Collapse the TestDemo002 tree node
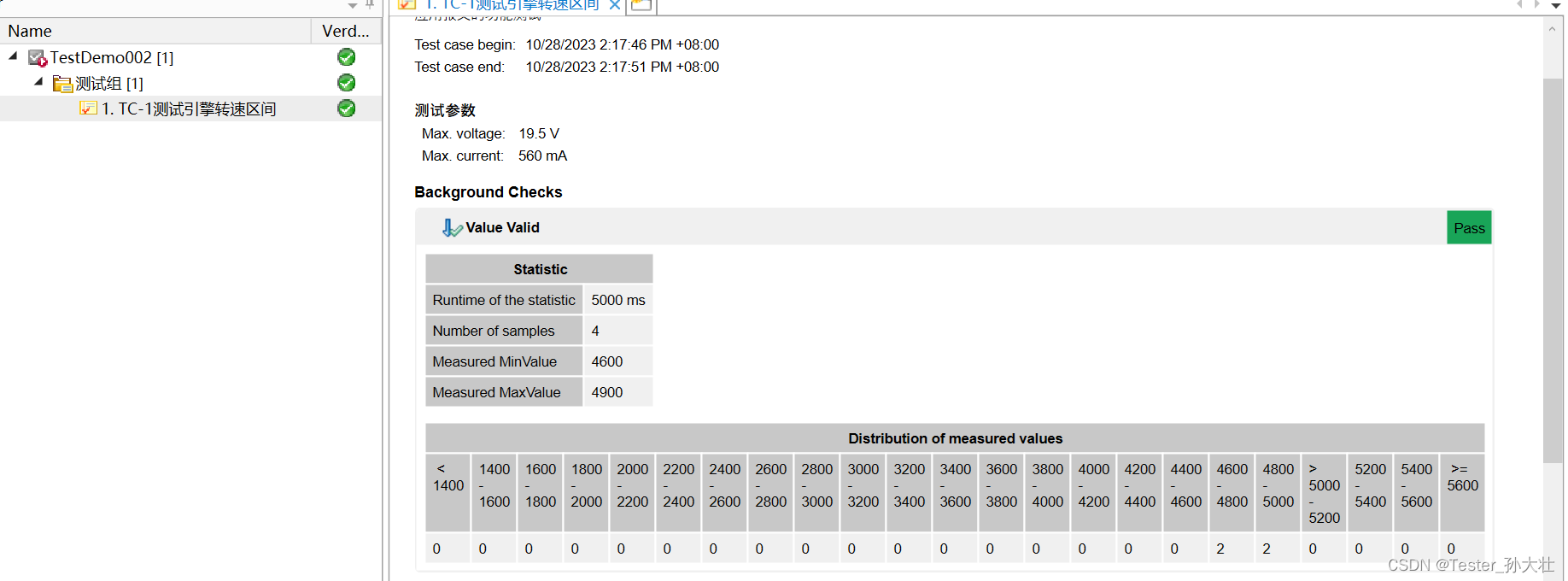Screen dimensions: 1568x581 [13, 56]
